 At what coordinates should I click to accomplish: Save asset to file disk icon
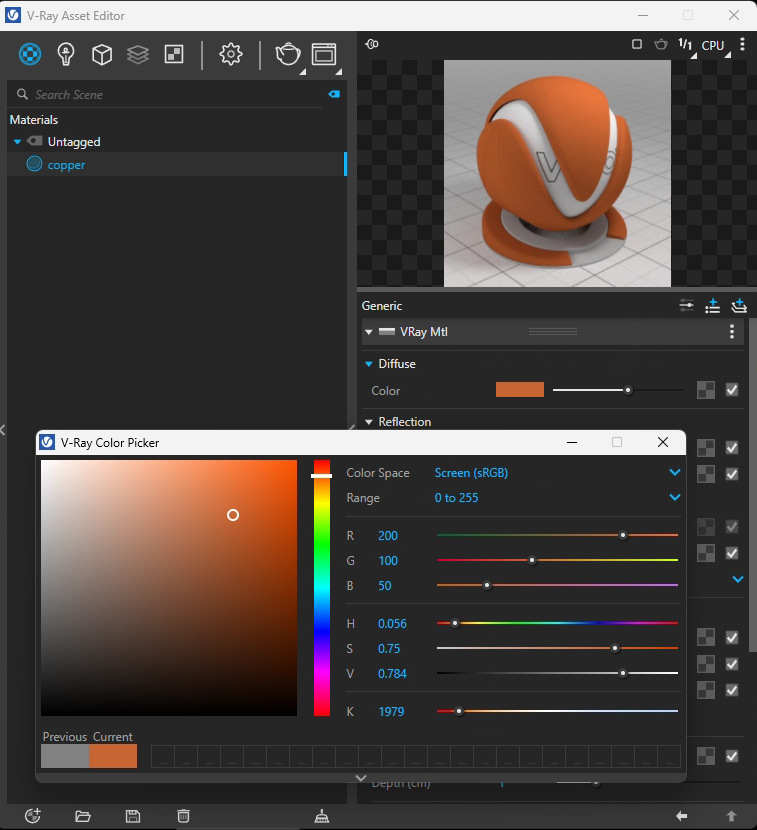click(133, 816)
